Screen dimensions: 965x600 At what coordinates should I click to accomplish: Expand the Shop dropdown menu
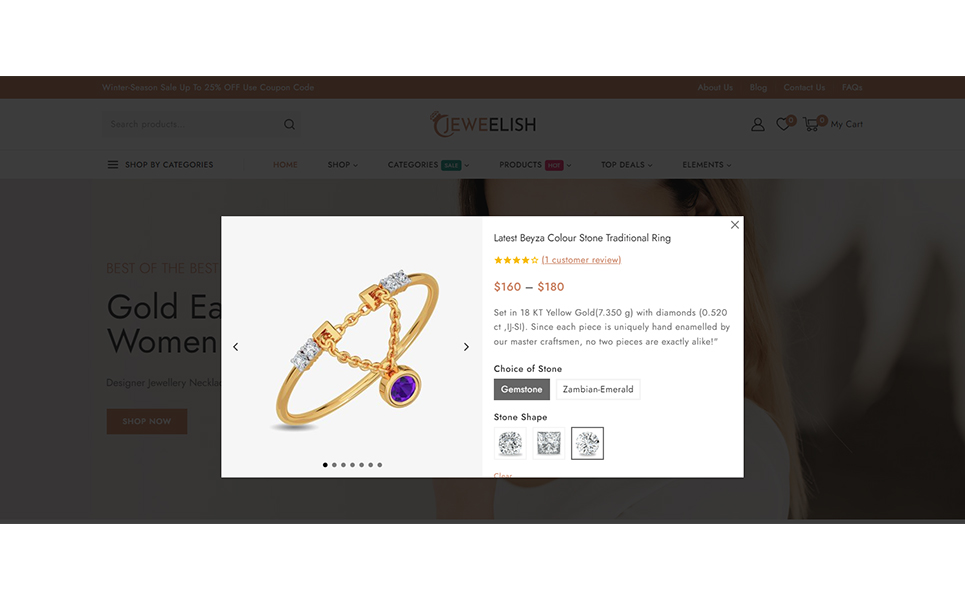tap(342, 165)
